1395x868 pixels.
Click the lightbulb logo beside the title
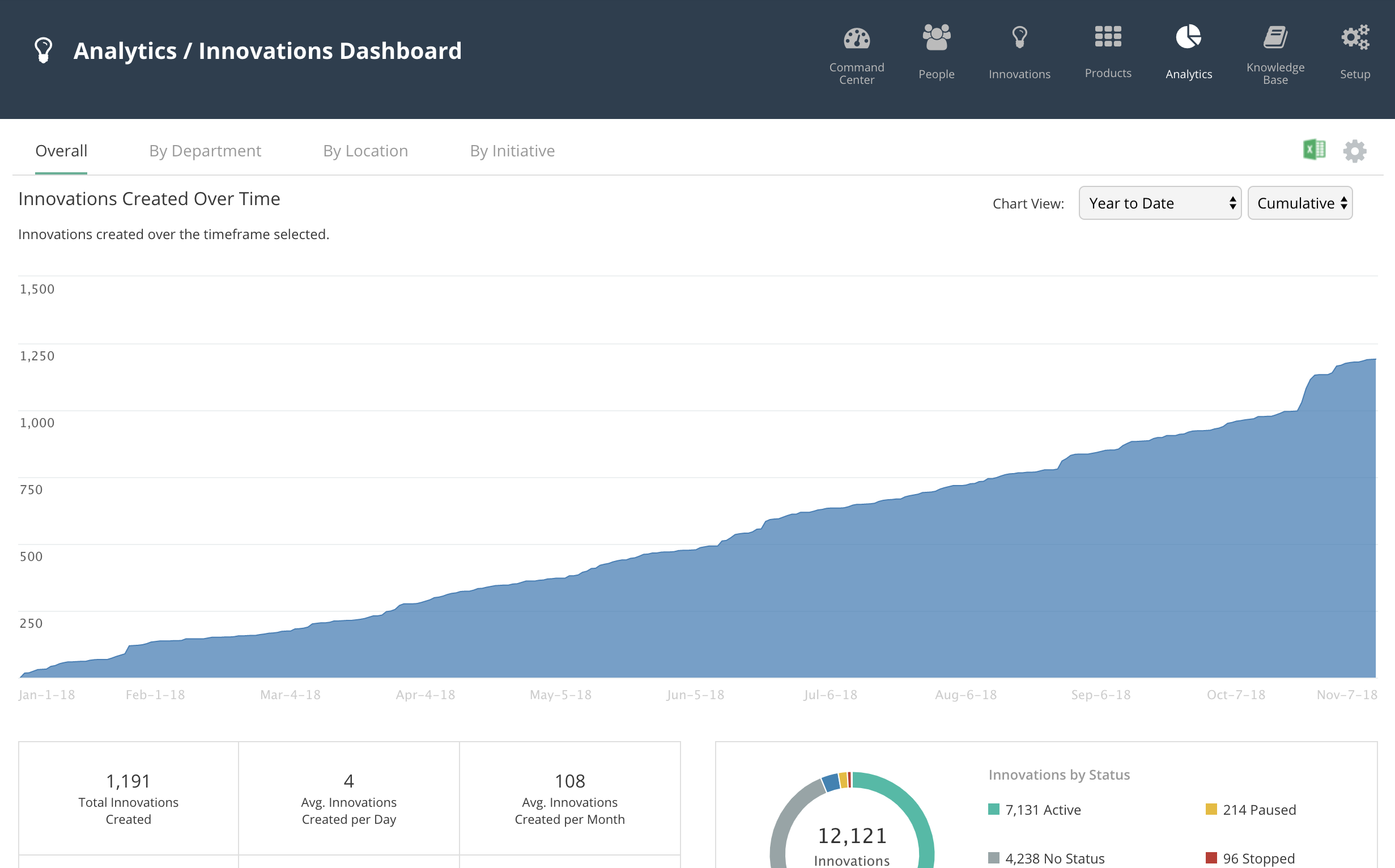click(44, 50)
